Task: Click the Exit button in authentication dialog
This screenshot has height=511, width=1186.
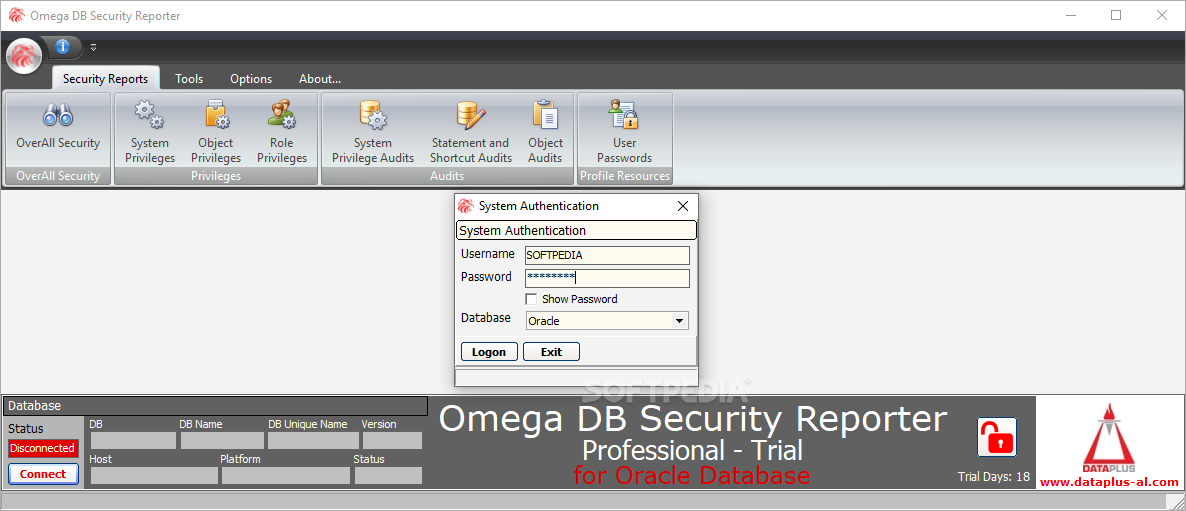Action: 551,352
